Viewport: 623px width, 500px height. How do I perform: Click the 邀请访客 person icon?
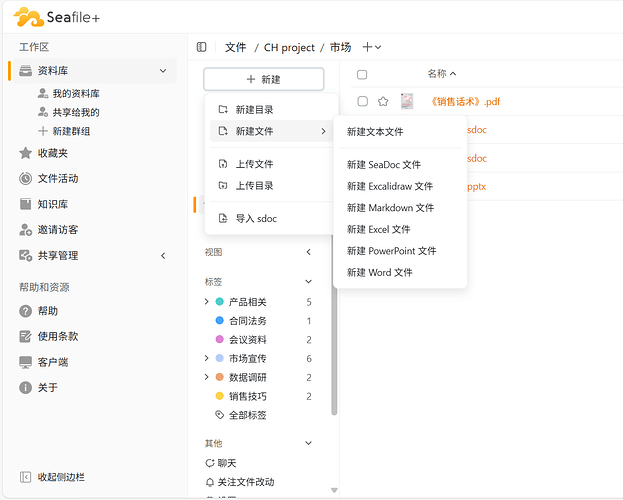click(25, 230)
